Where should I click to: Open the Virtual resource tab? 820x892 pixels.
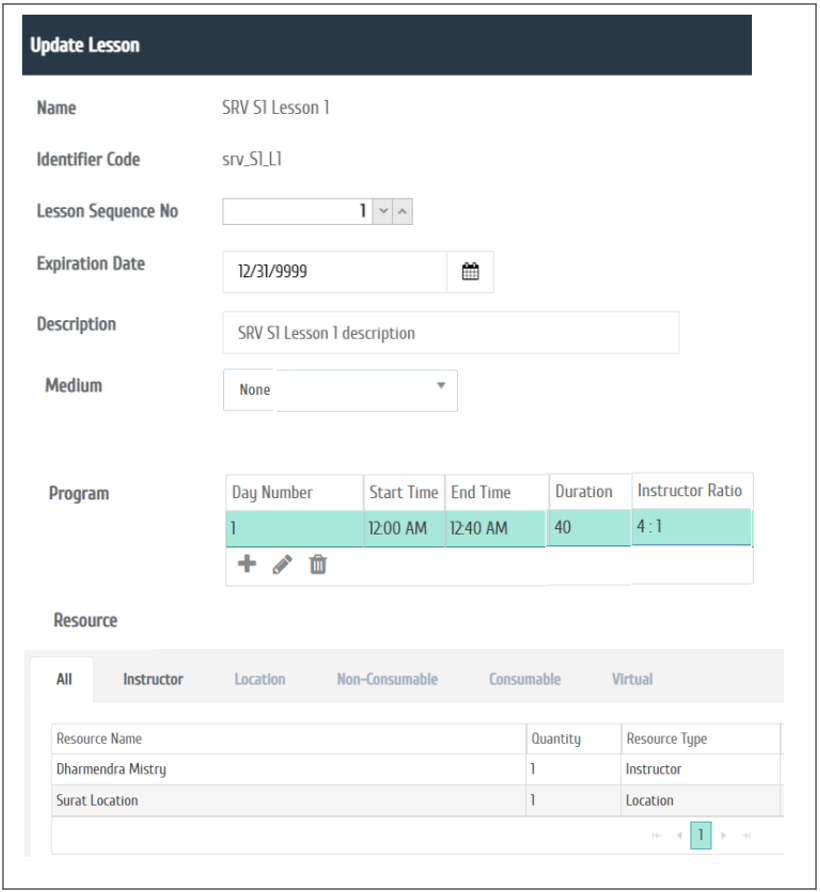coord(632,679)
